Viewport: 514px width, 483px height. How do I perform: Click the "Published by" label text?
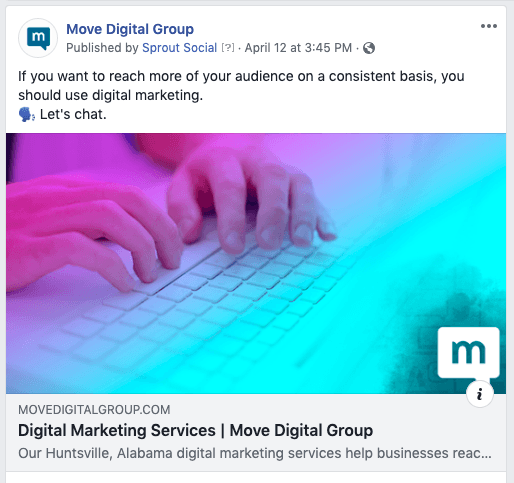tap(102, 48)
